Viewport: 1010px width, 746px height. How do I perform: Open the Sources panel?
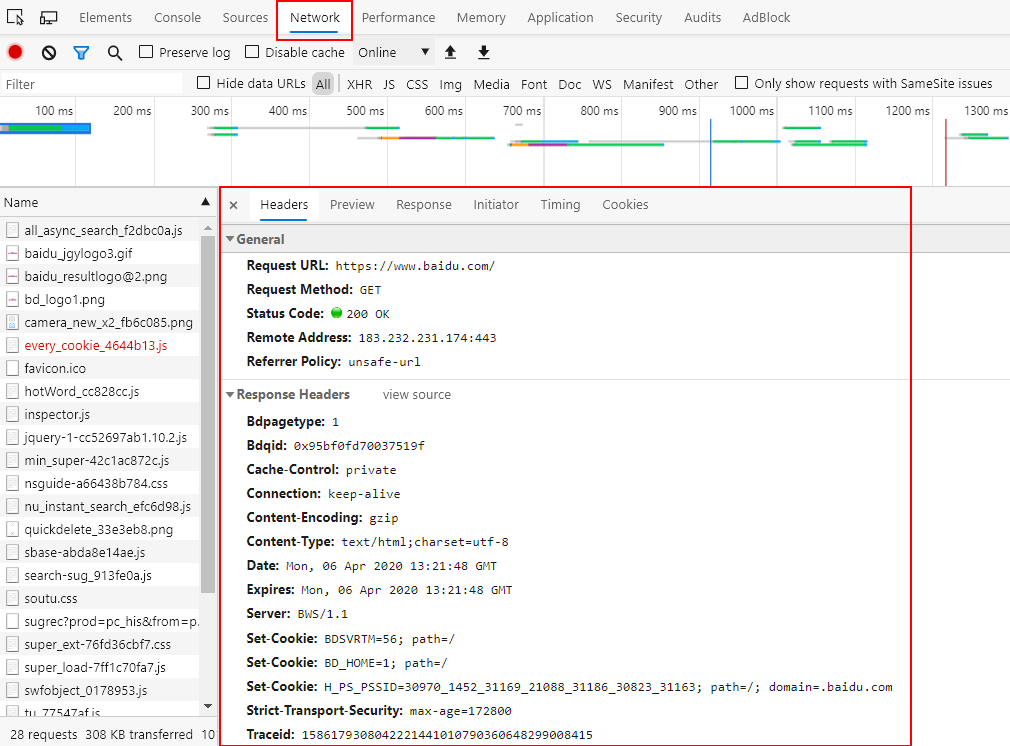point(245,17)
